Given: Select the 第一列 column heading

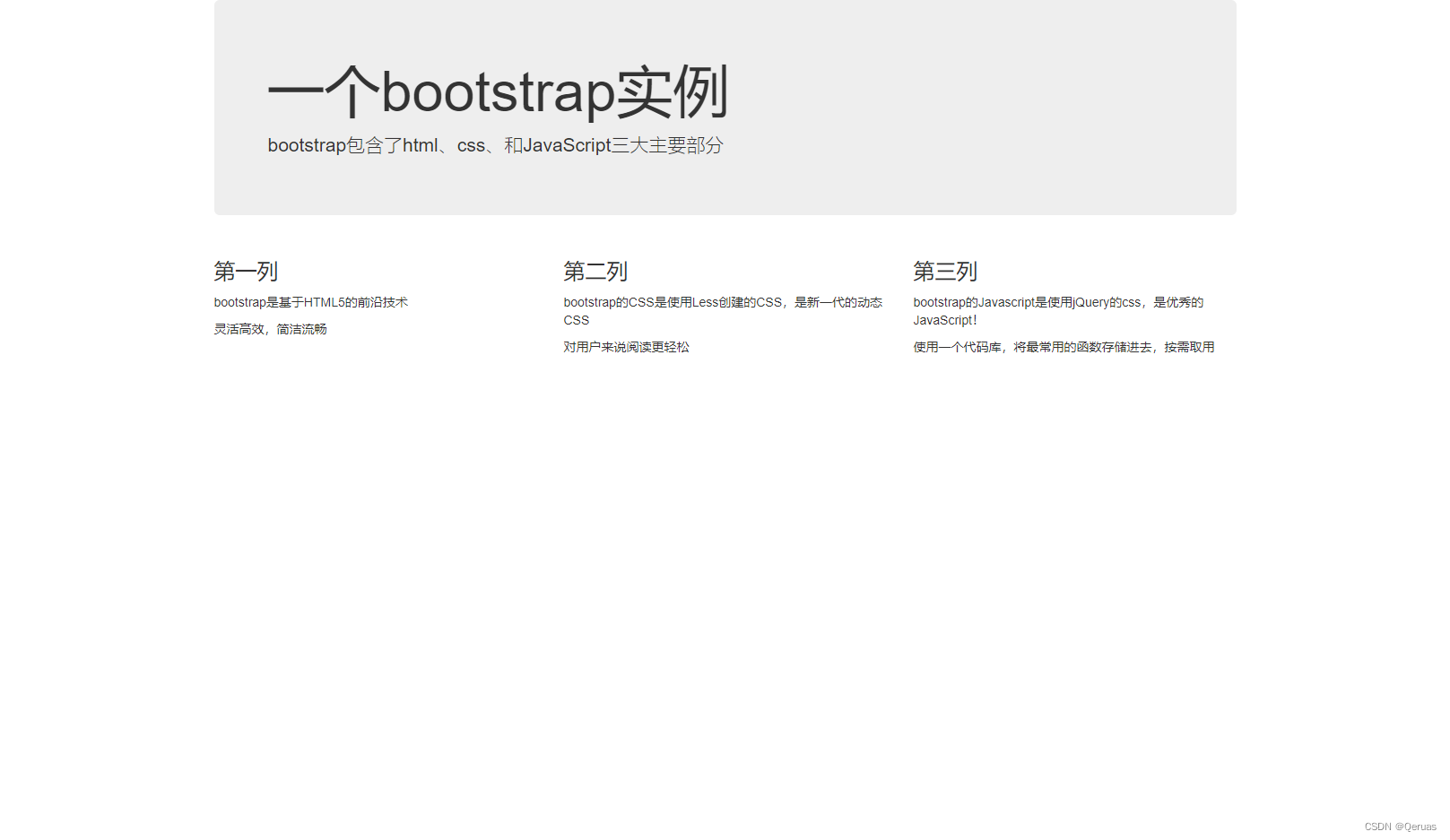Looking at the screenshot, I should pos(245,271).
